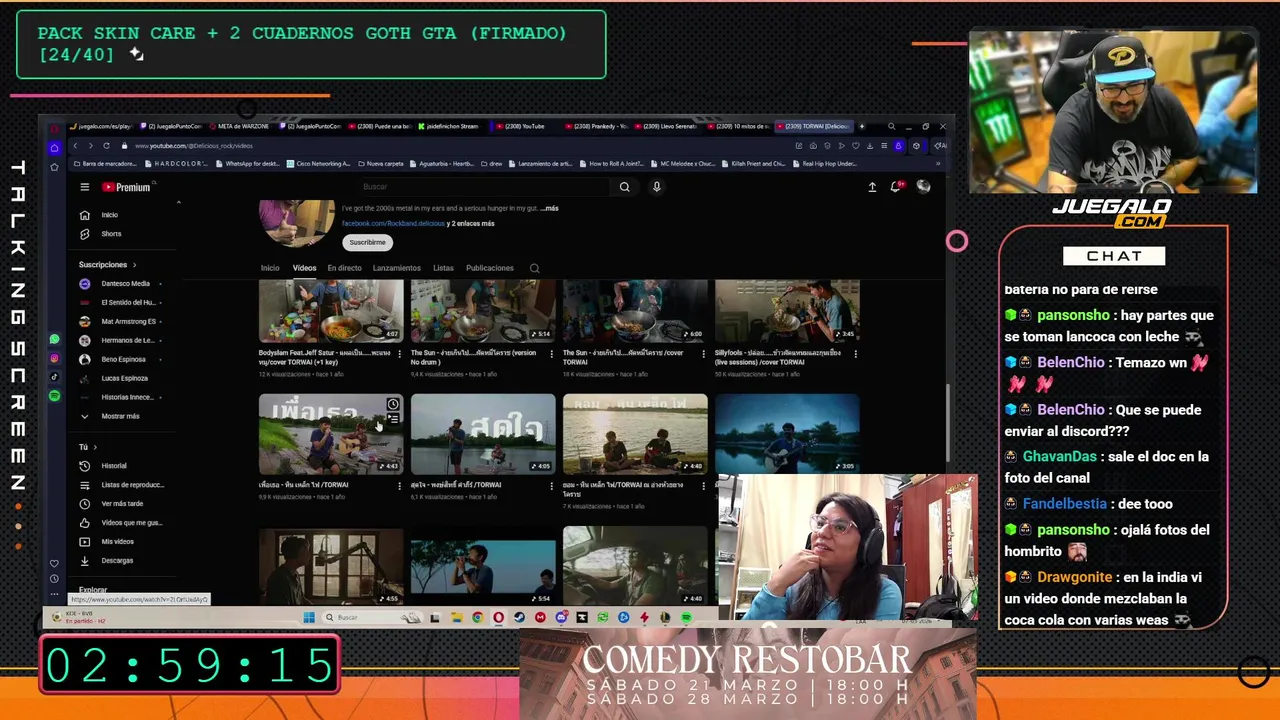Screen dimensions: 1280x720
Task: Open TikTok from the Opera sidebar
Action: click(54, 377)
